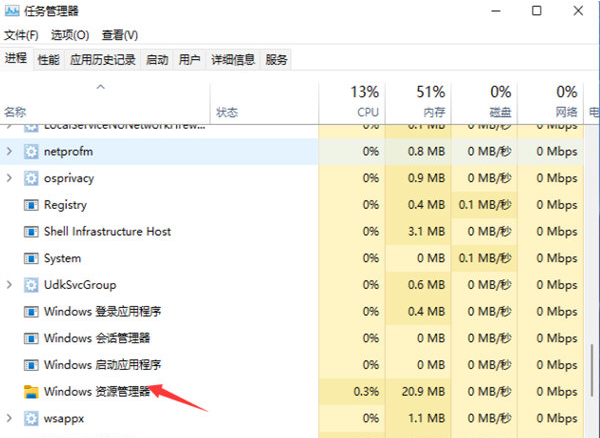
Task: Select the netprofm process name
Action: 68,151
